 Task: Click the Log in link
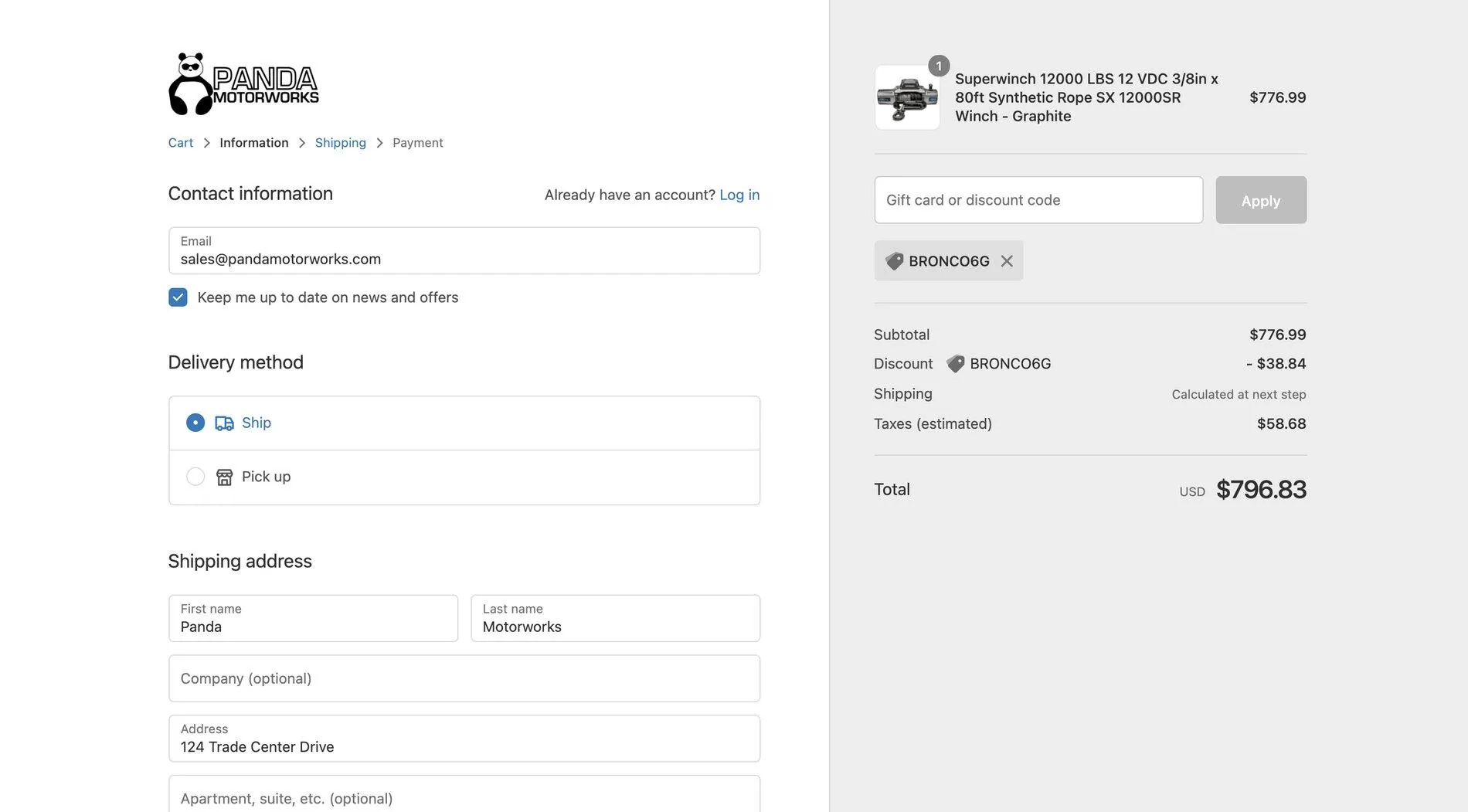point(739,195)
